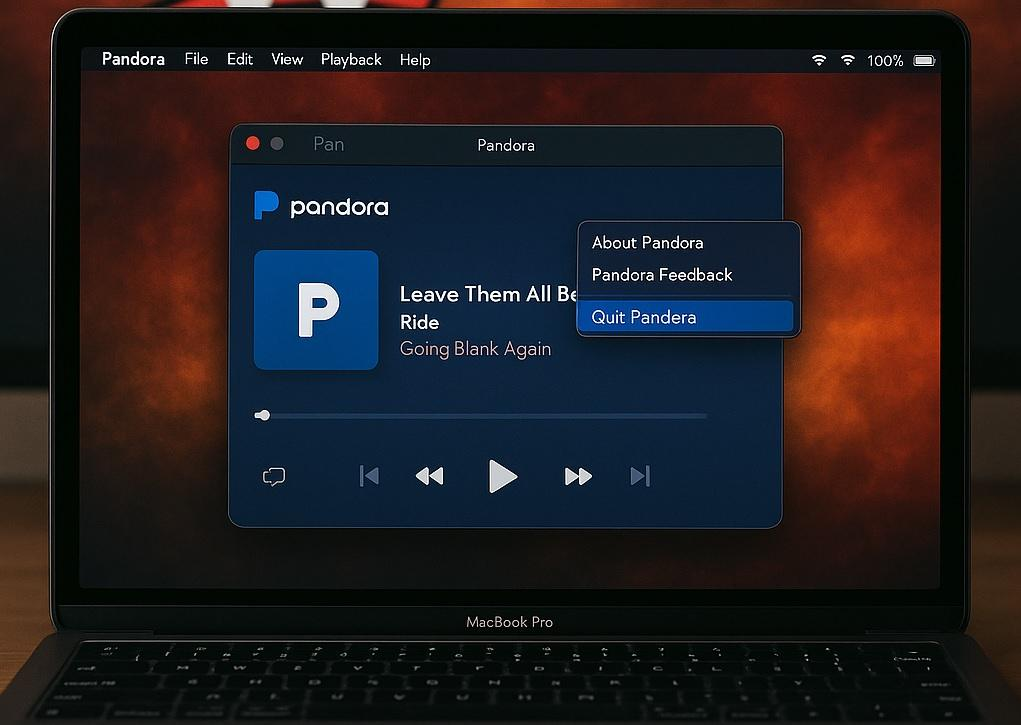
Task: Fast forward the current song
Action: 578,476
